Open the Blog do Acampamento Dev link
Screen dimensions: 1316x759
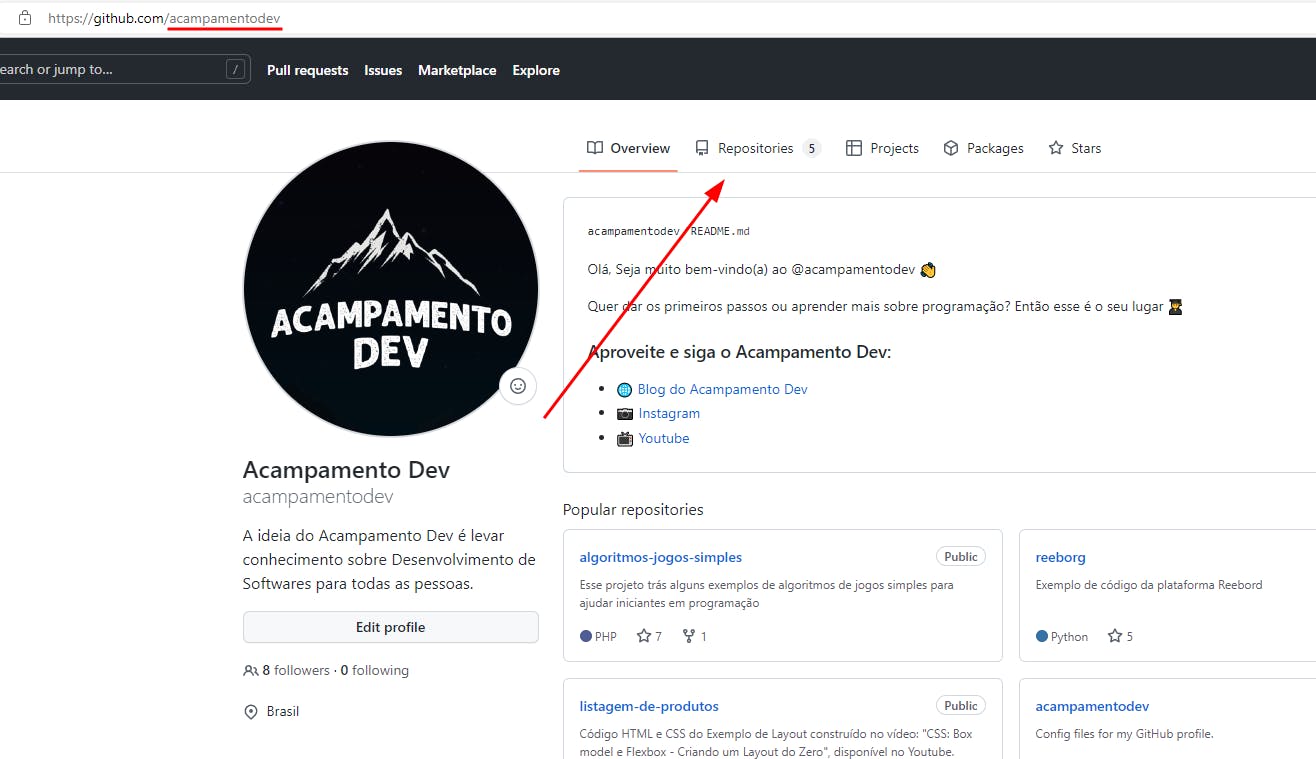click(722, 389)
